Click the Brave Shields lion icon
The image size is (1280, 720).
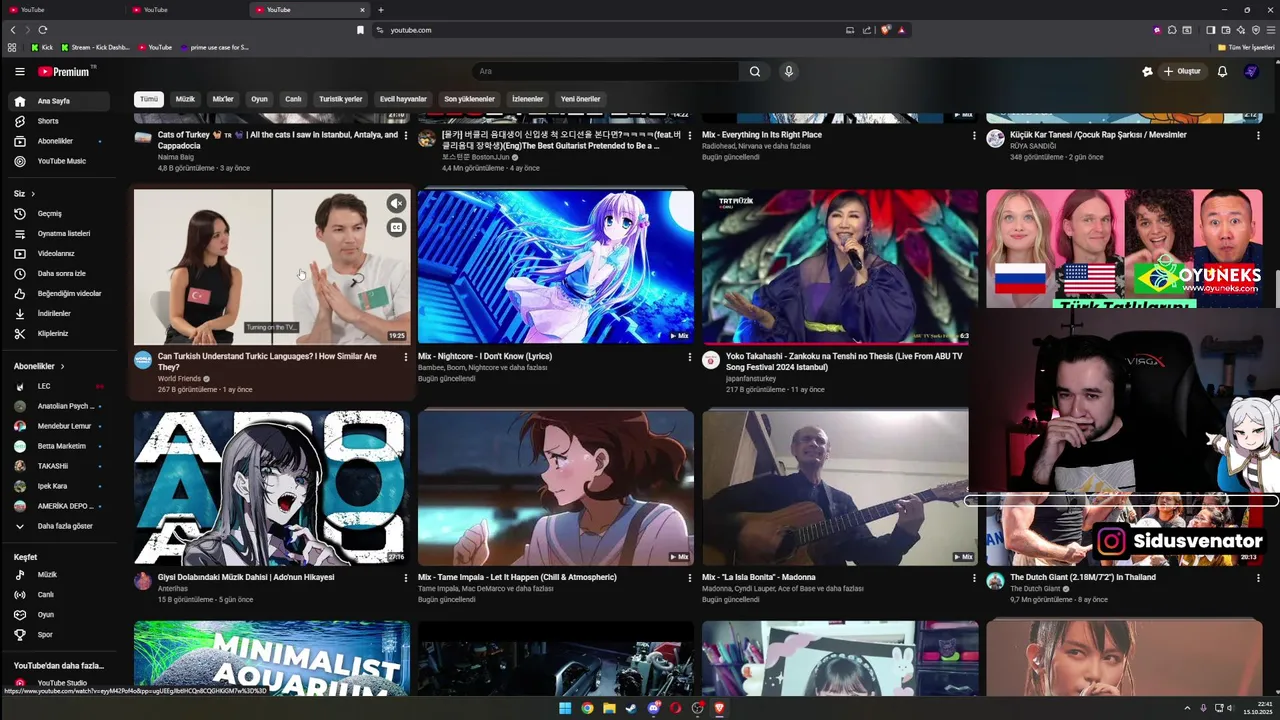point(885,30)
